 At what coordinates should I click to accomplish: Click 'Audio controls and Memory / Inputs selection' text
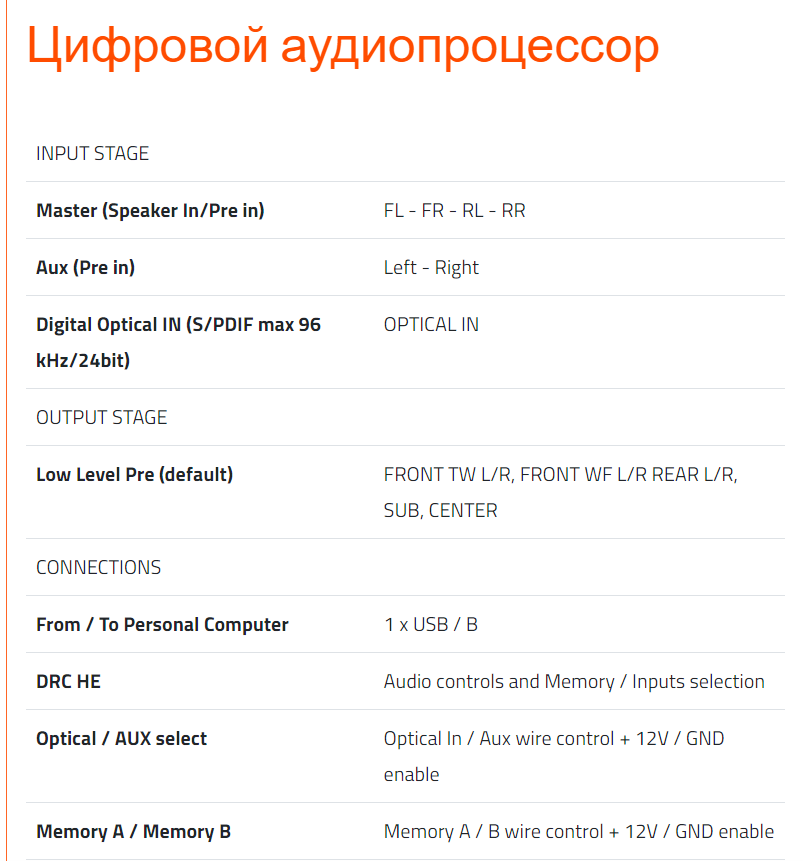coord(574,681)
